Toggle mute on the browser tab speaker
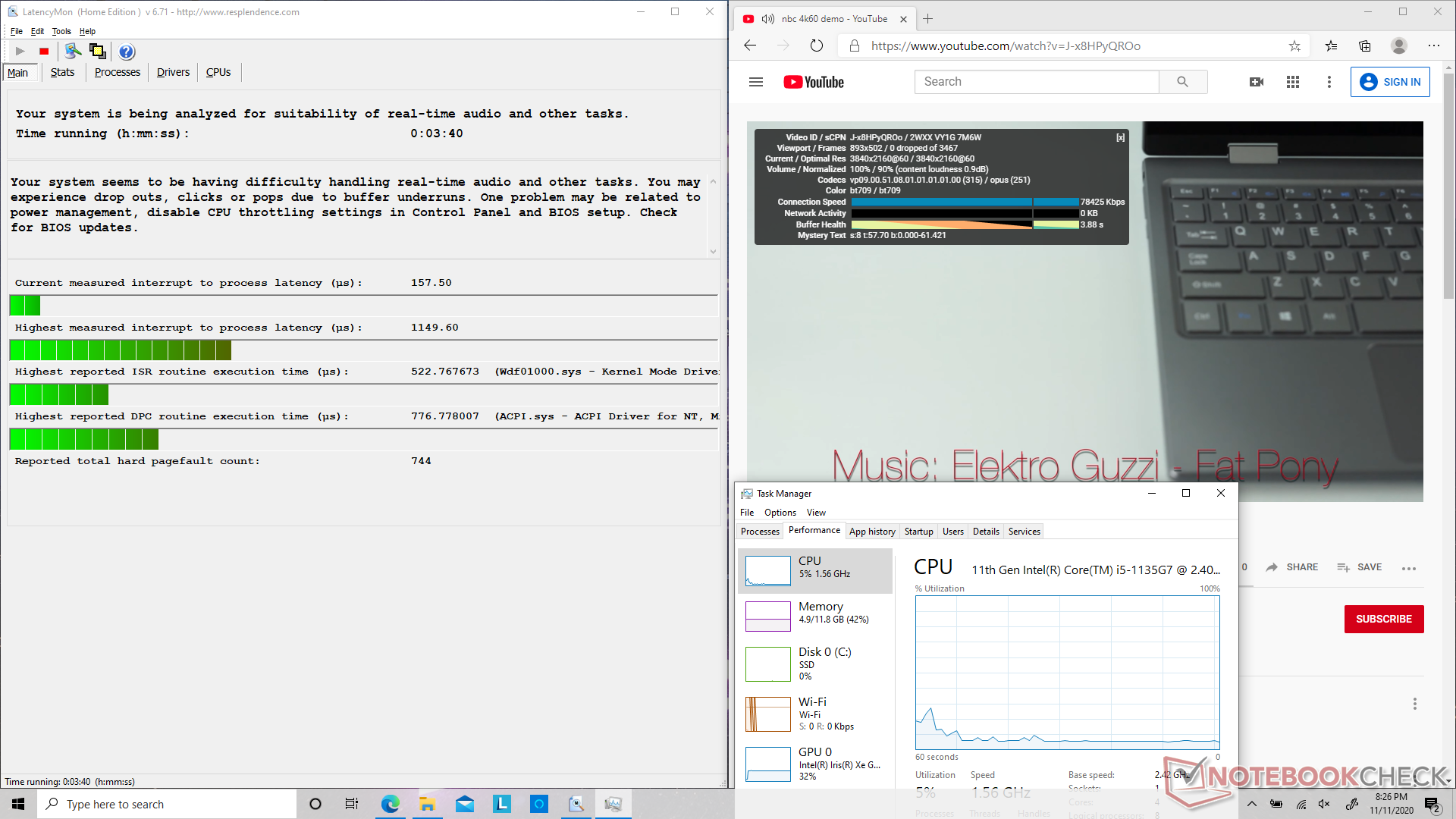This screenshot has height=819, width=1456. point(767,19)
